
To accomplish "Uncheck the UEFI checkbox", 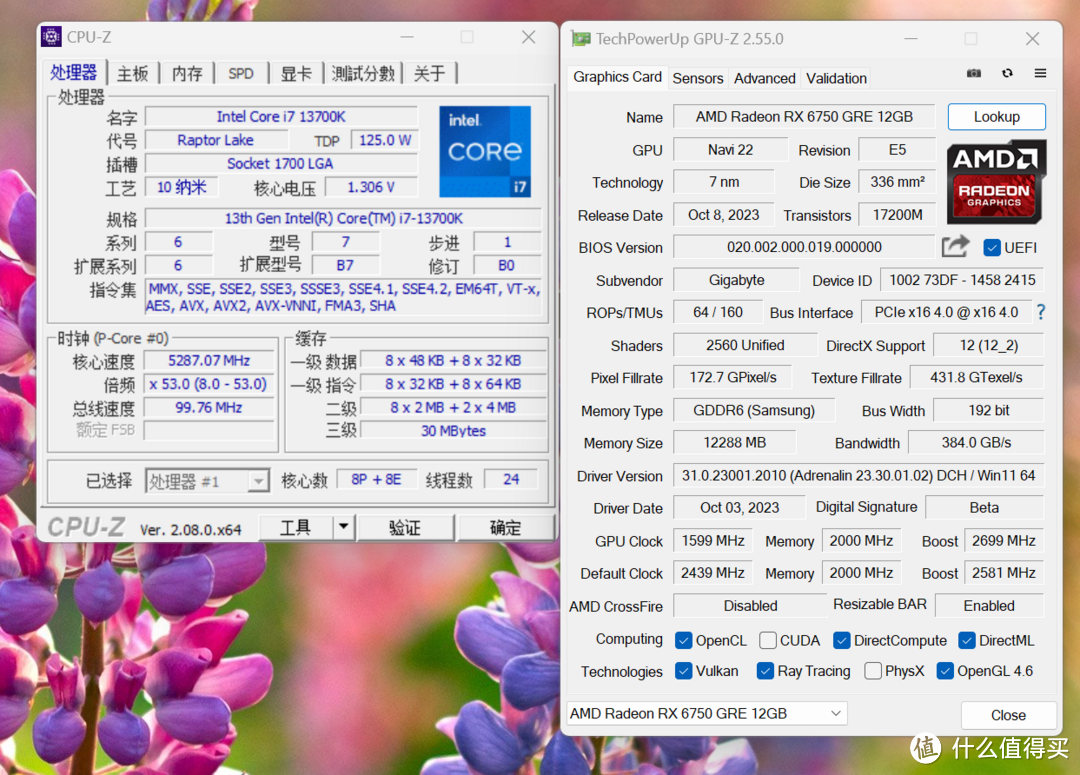I will 992,247.
